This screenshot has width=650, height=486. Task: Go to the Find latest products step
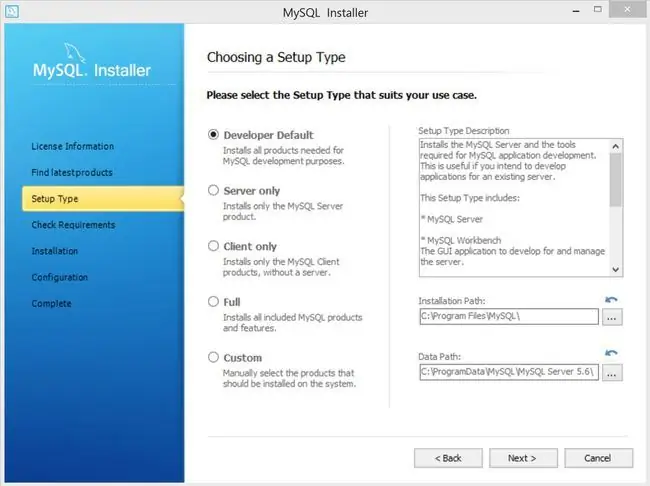[x=72, y=173]
